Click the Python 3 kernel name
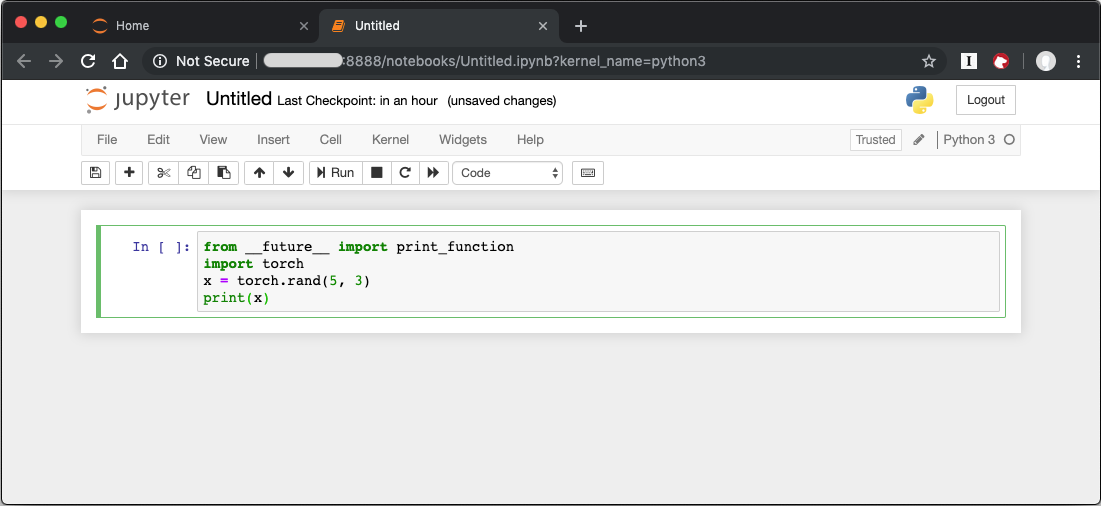This screenshot has height=506, width=1101. click(969, 140)
